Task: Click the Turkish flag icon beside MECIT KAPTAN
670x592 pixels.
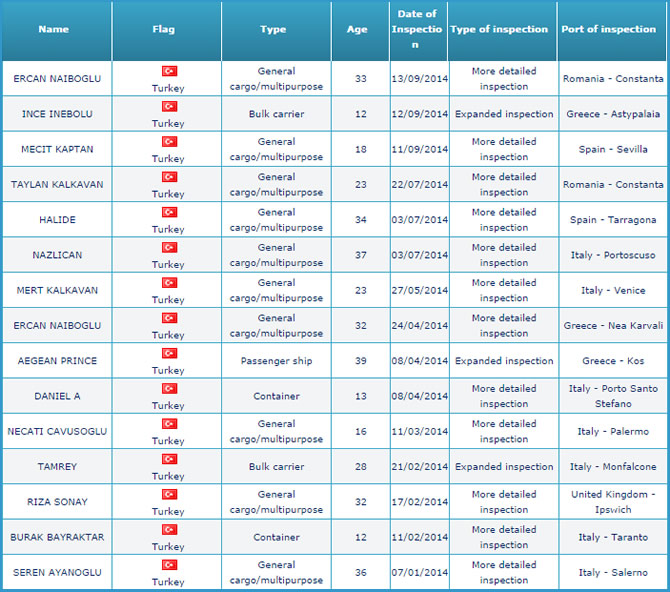Action: tap(168, 142)
